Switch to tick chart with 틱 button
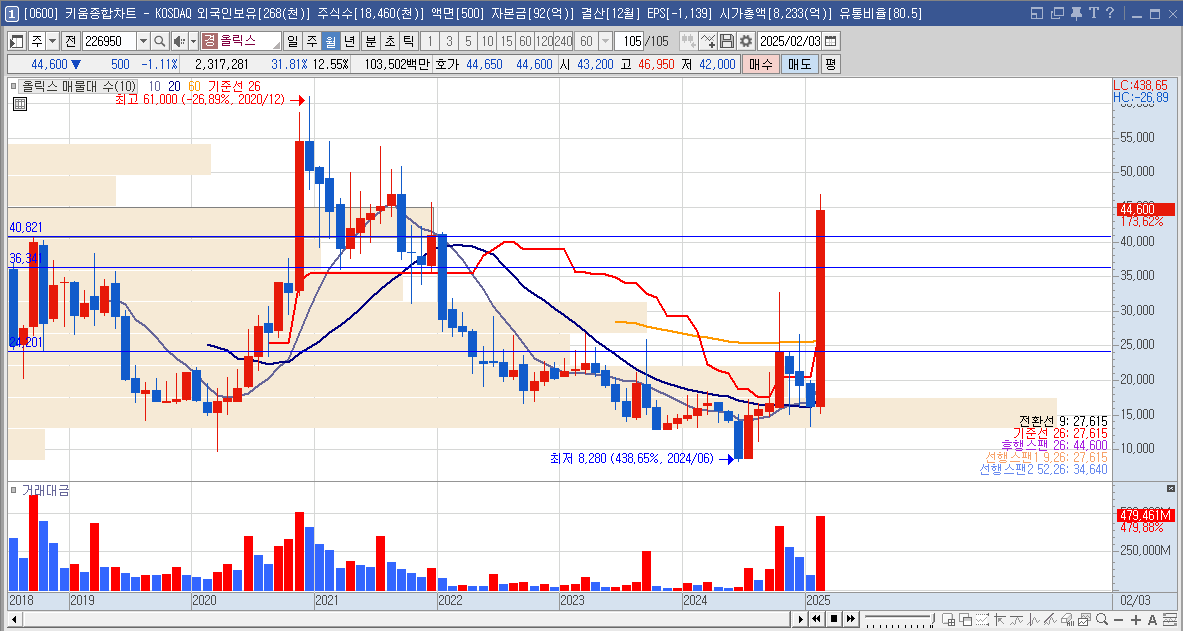This screenshot has height=631, width=1183. coord(407,42)
